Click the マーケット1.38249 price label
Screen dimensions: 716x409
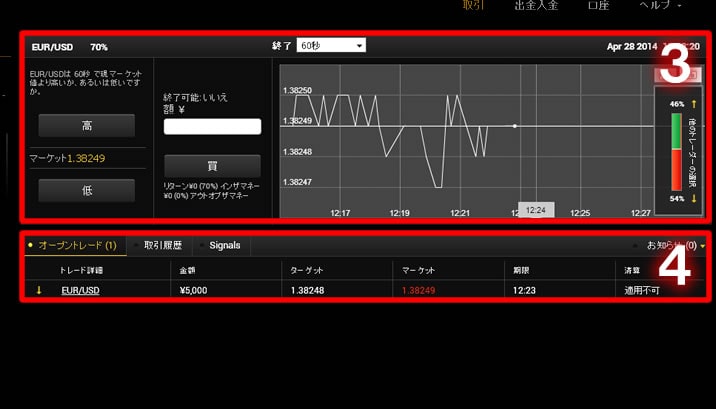[x=67, y=158]
